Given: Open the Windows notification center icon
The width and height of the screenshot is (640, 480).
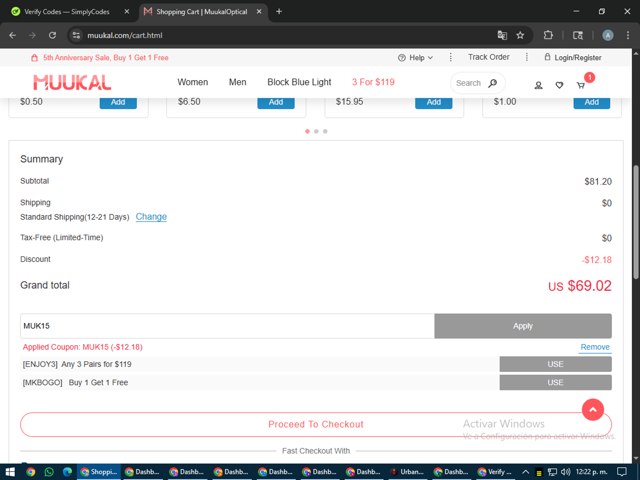Looking at the screenshot, I should click(x=622, y=472).
